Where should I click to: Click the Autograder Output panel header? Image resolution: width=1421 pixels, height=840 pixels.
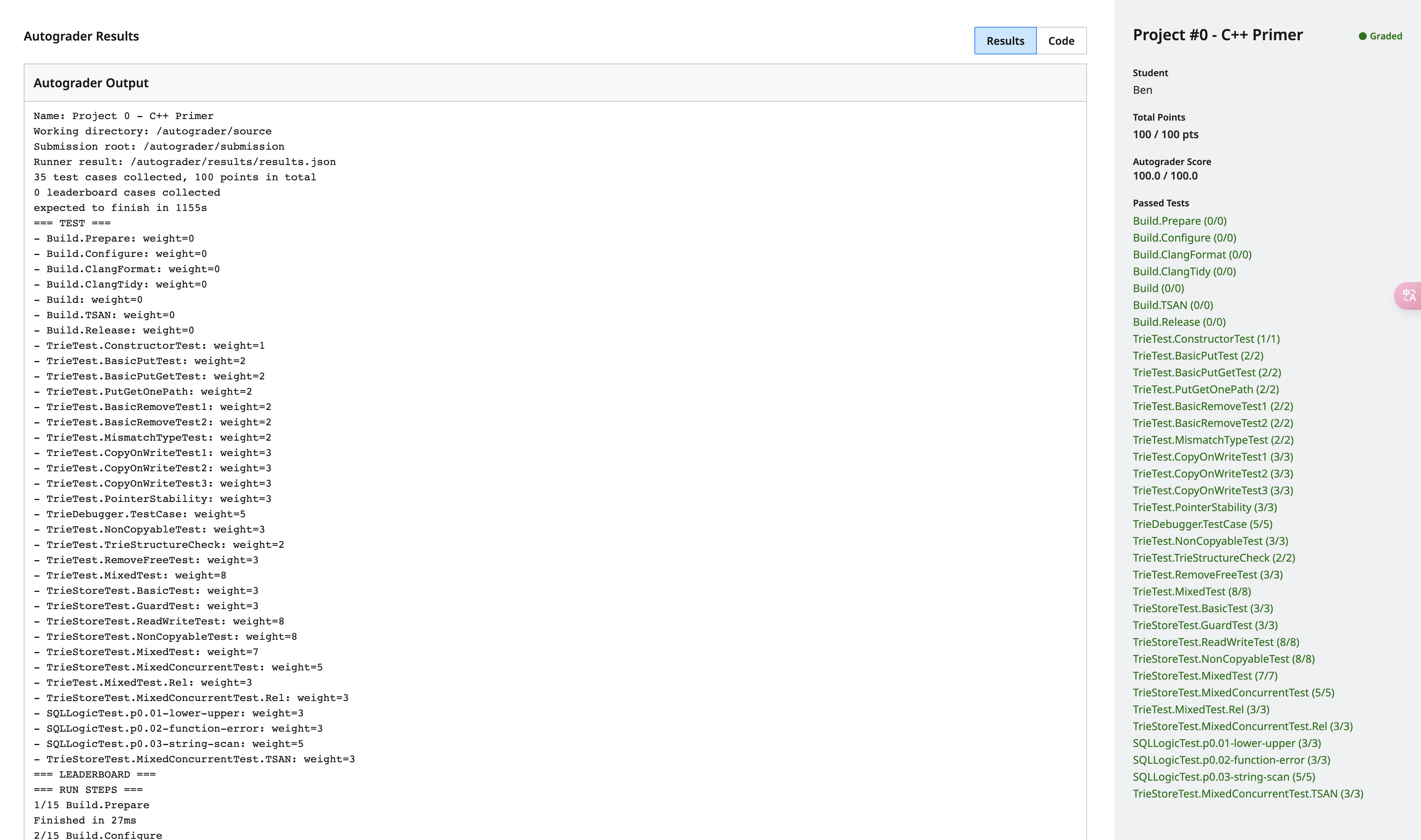90,83
